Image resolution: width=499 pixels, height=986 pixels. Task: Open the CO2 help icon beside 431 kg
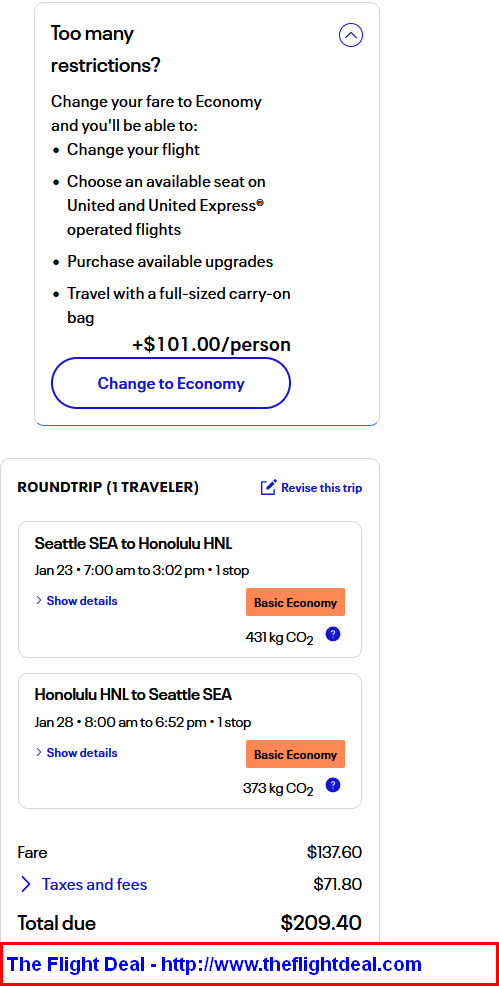pos(333,634)
